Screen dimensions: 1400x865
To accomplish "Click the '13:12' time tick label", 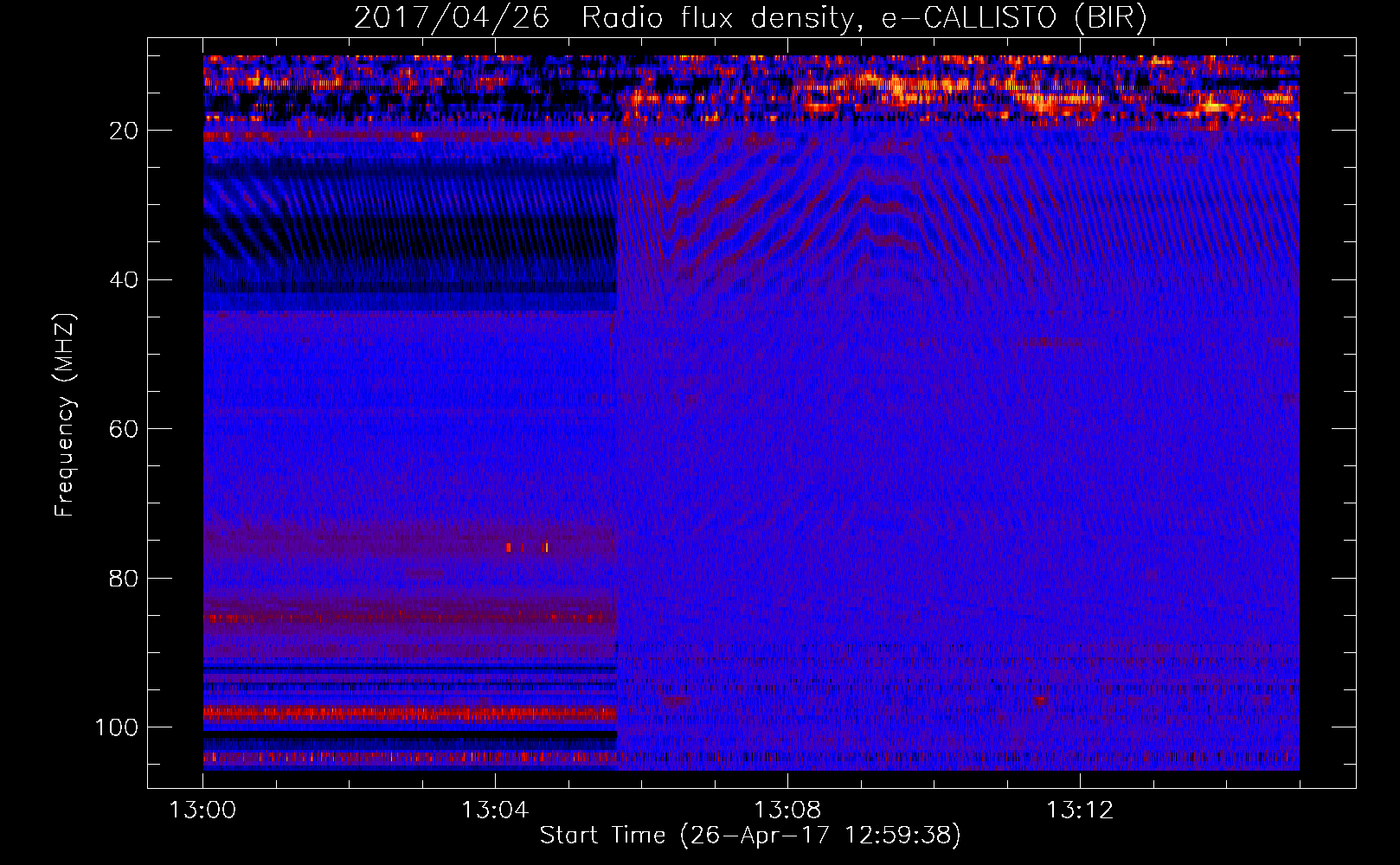I will (1080, 811).
